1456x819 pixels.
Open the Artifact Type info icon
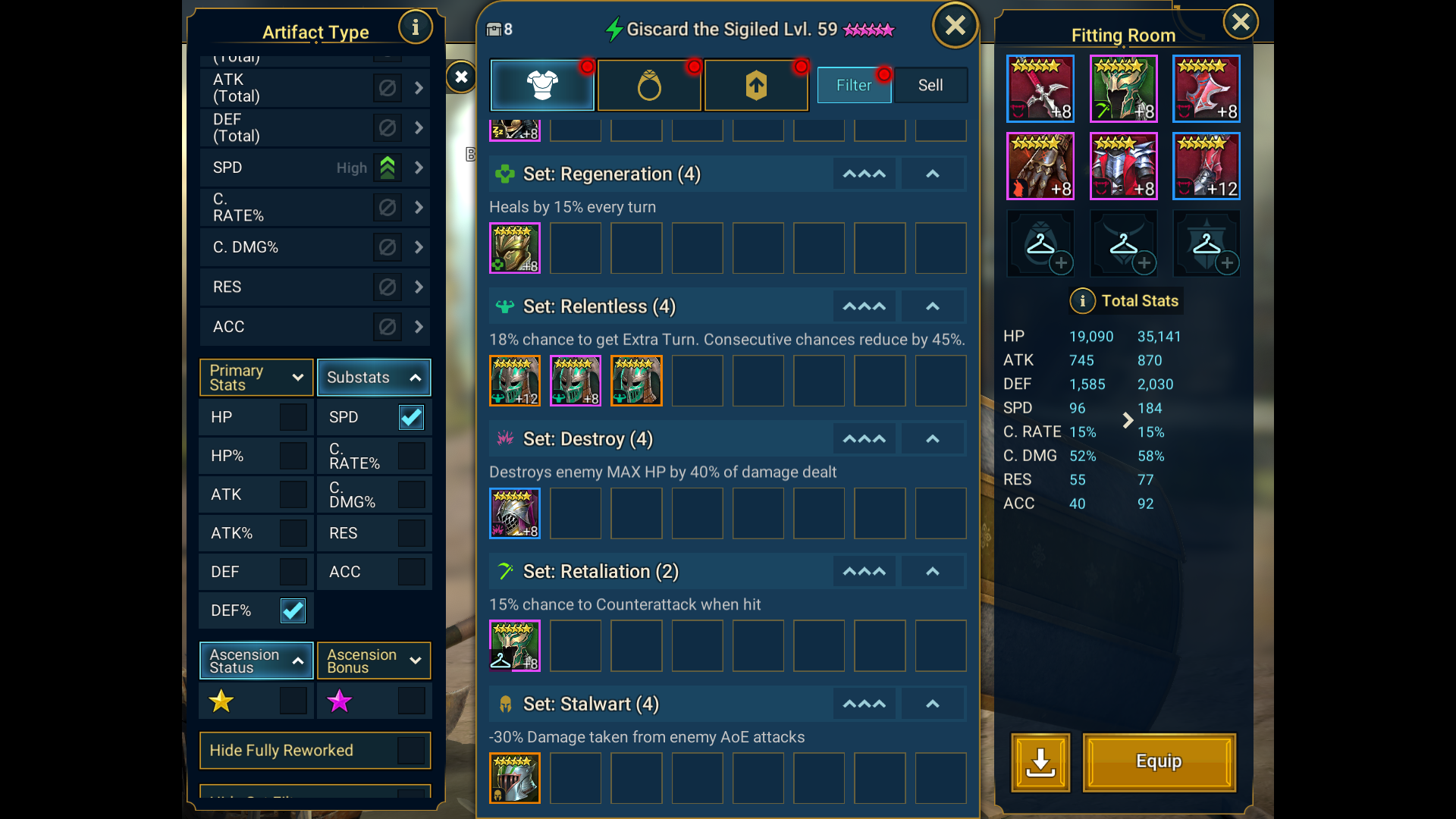click(x=415, y=27)
